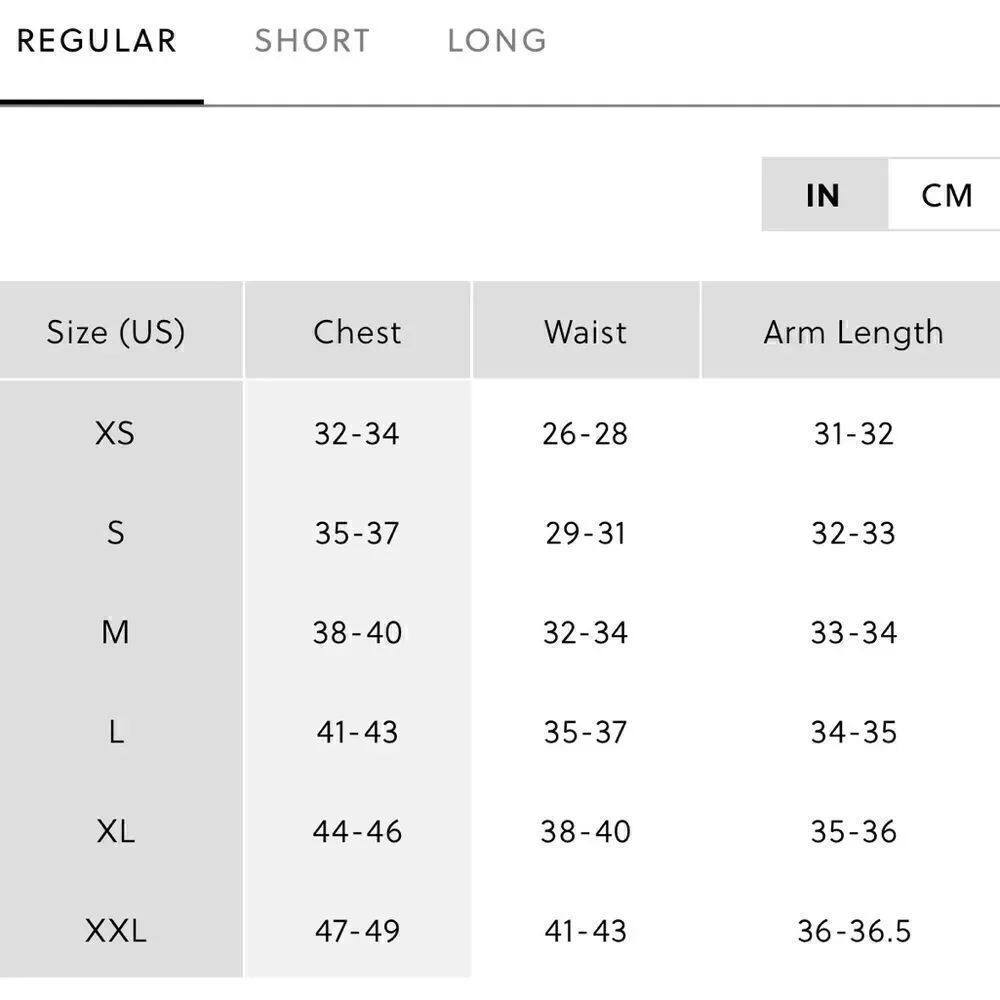Click the Arm Length column header
The height and width of the screenshot is (1000, 1000).
coord(853,331)
